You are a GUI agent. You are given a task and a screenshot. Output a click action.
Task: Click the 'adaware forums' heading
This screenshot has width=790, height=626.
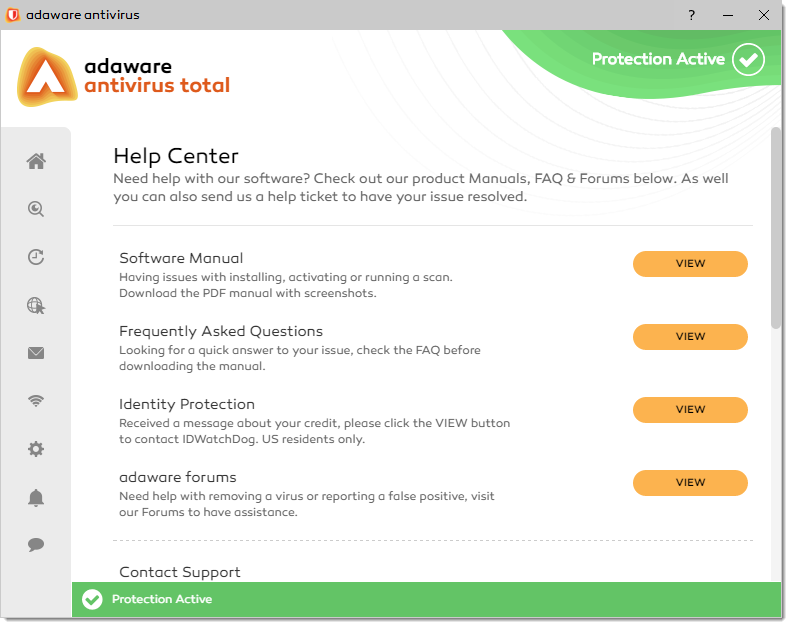[177, 477]
